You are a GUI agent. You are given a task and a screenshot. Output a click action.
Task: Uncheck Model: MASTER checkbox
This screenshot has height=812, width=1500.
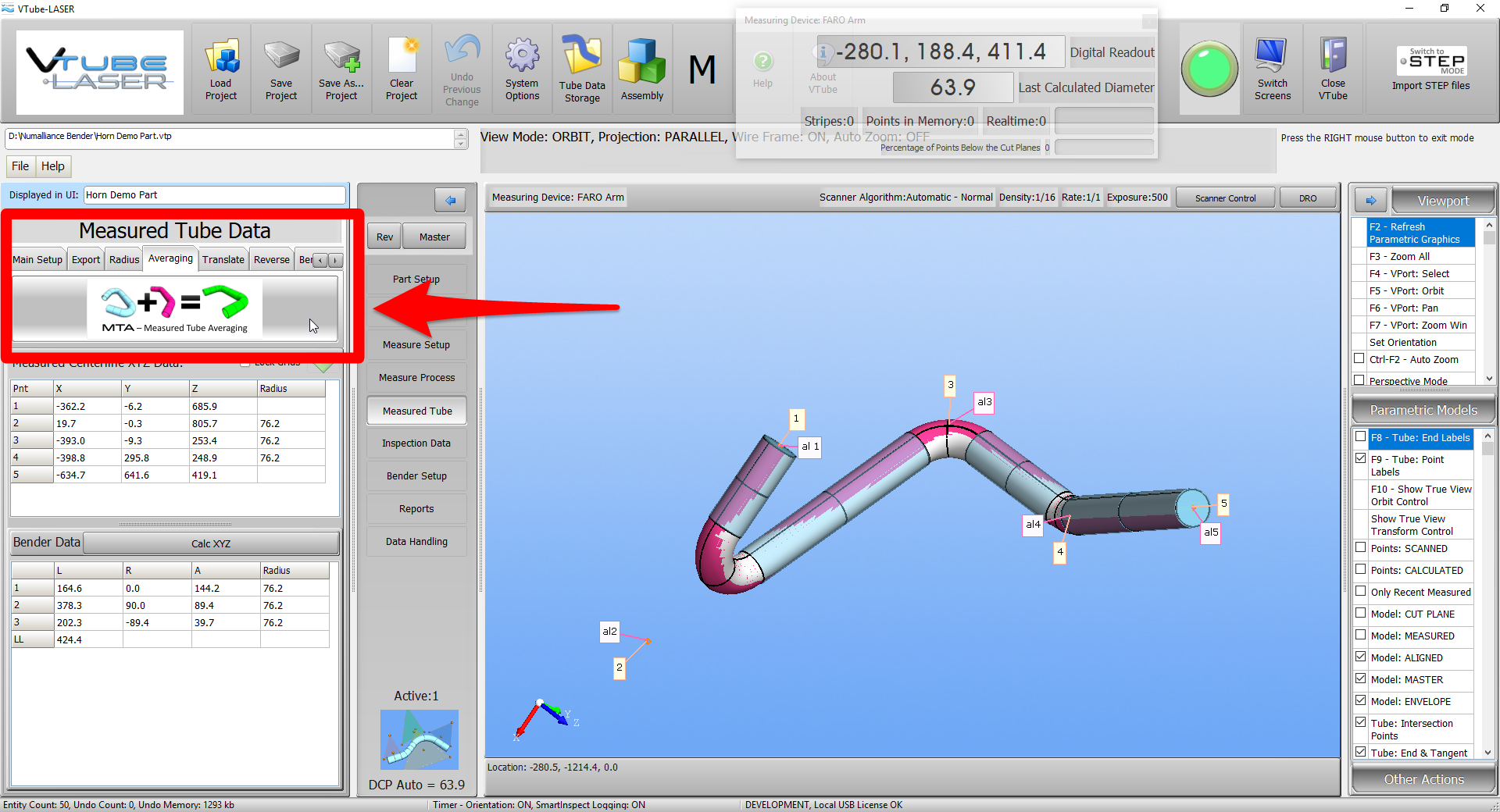tap(1361, 679)
